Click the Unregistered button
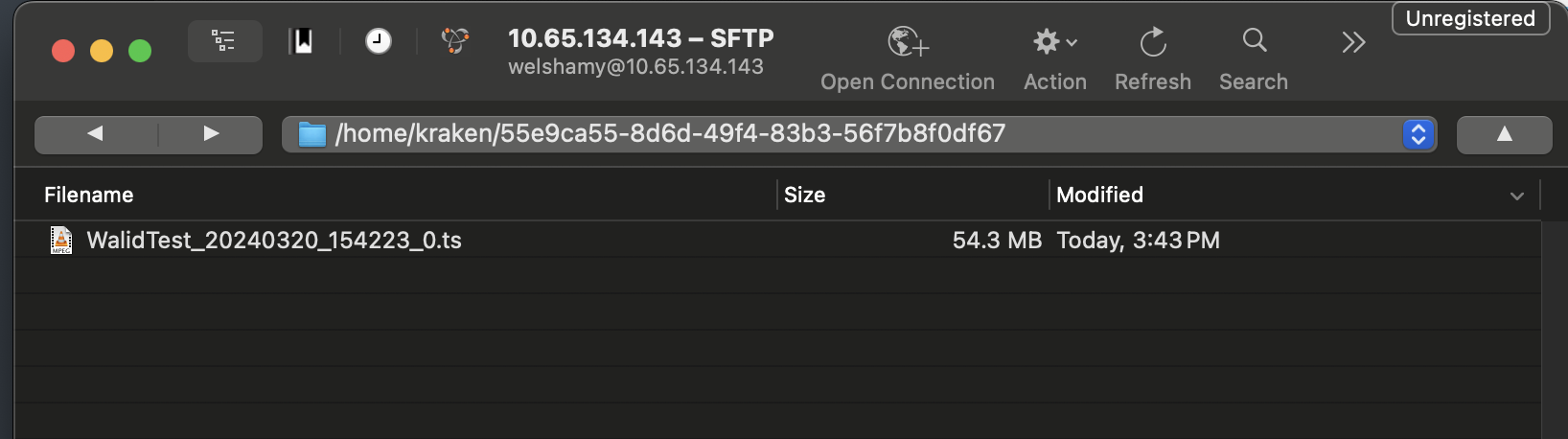The height and width of the screenshot is (439, 1568). (x=1470, y=18)
